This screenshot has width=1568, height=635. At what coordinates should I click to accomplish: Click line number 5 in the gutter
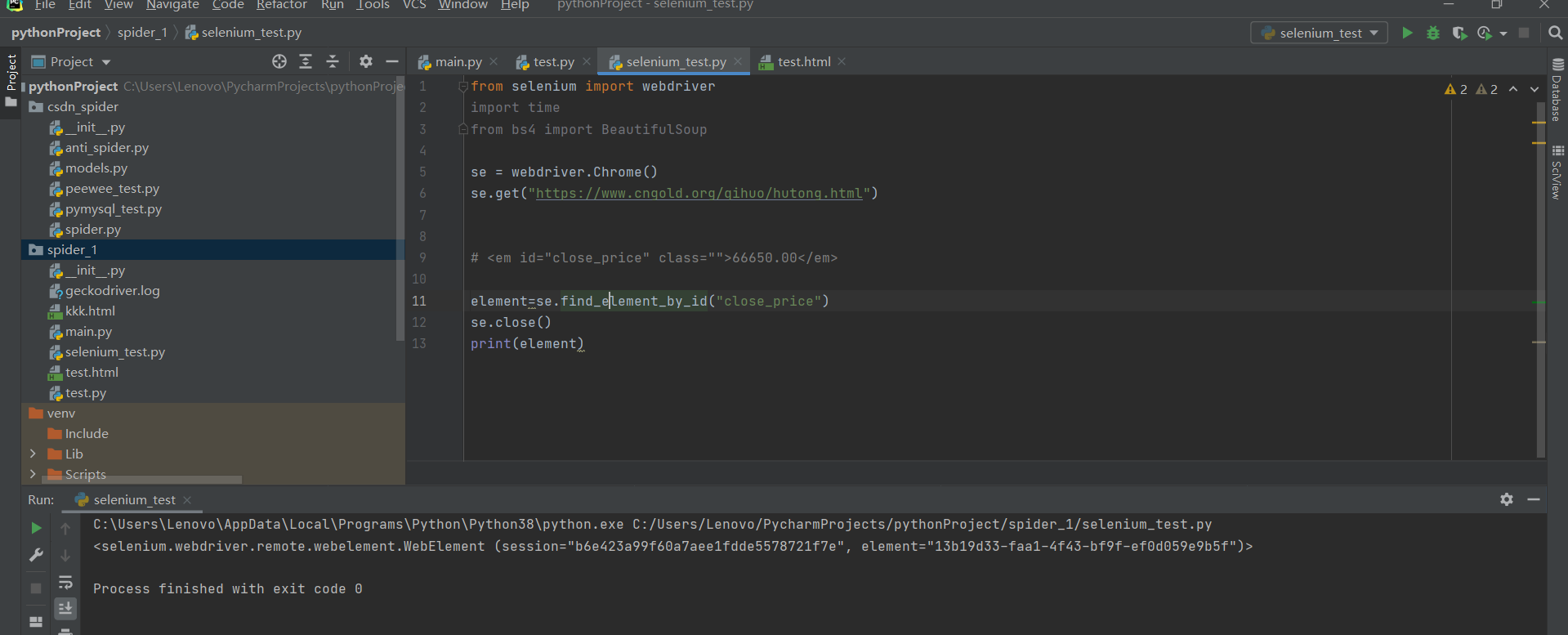tap(422, 172)
